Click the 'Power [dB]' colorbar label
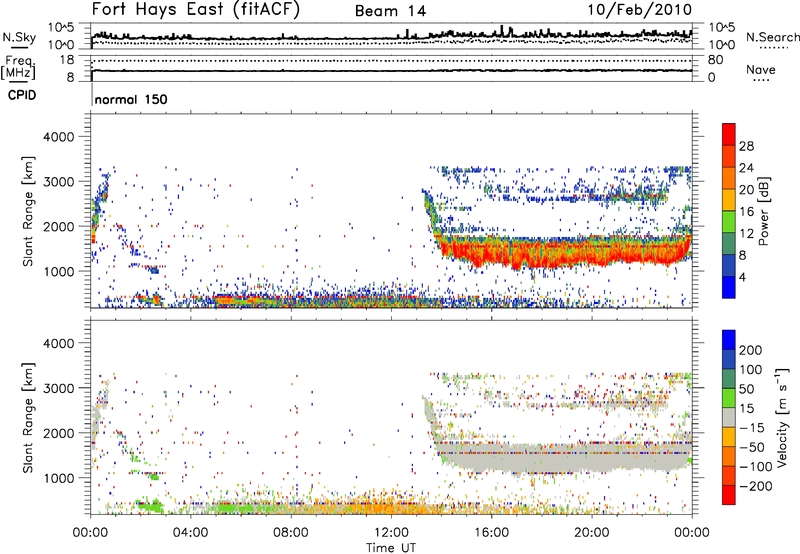Image resolution: width=800 pixels, height=554 pixels. 764,211
